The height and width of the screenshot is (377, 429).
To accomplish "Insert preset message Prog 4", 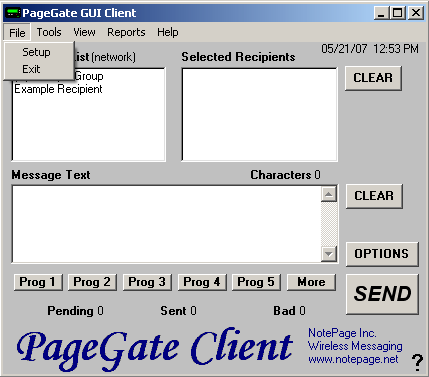I will tap(202, 282).
